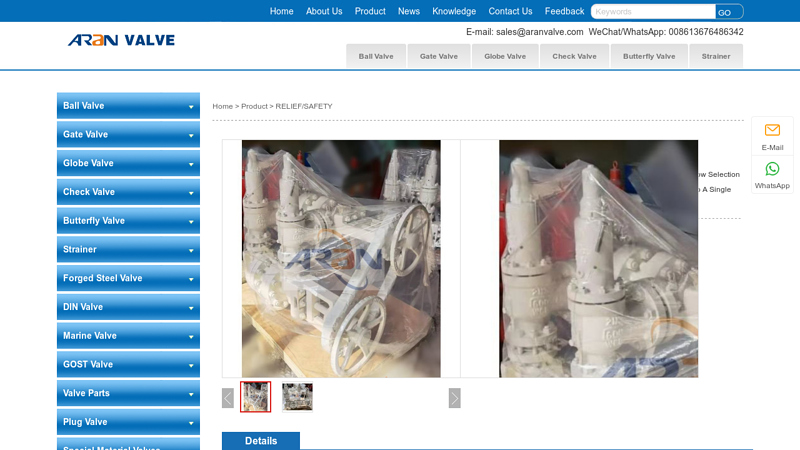Viewport: 800px width, 450px height.
Task: Expand the Strainer sidebar arrow
Action: click(191, 251)
